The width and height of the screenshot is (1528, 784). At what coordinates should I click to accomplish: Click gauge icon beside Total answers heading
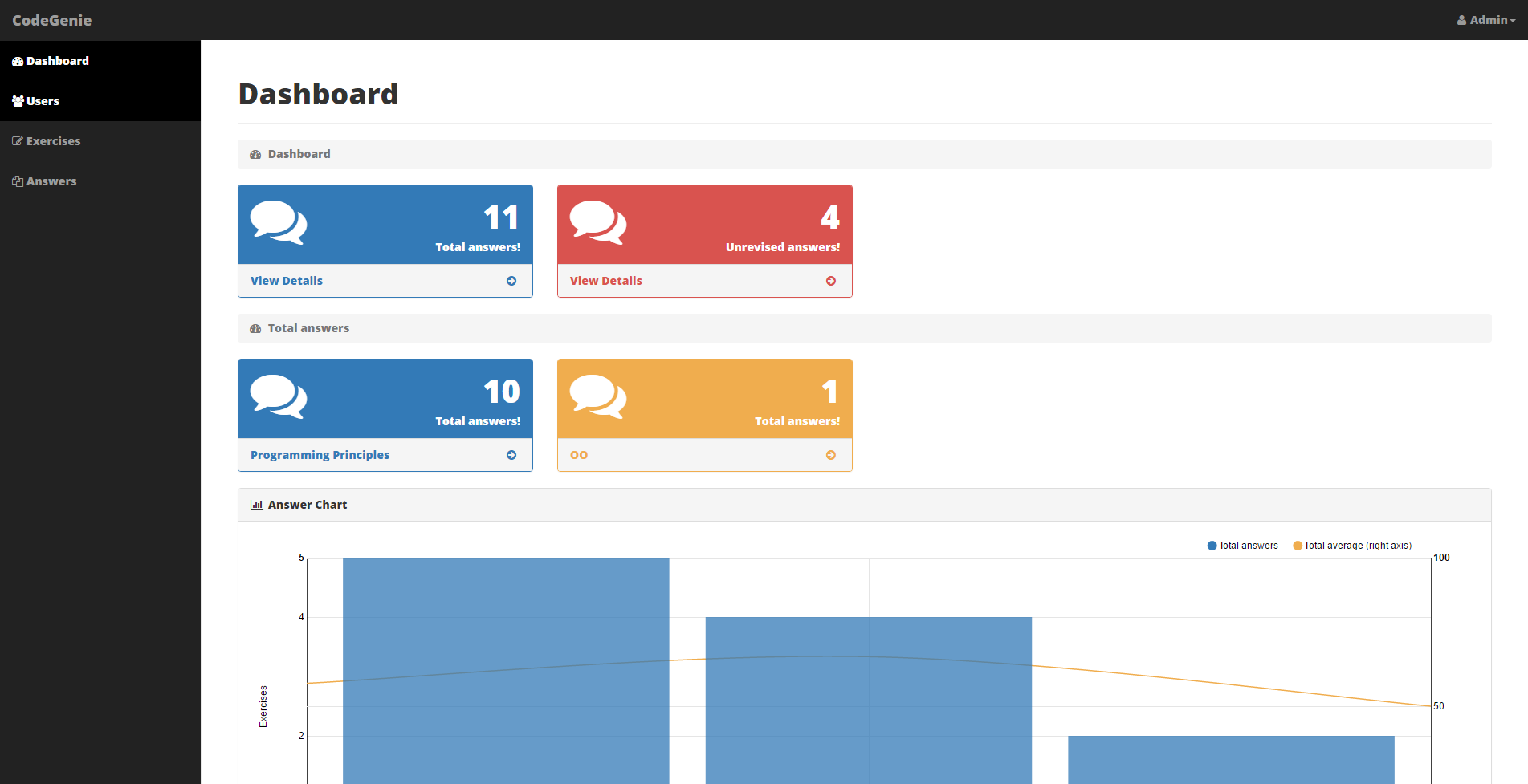tap(255, 328)
